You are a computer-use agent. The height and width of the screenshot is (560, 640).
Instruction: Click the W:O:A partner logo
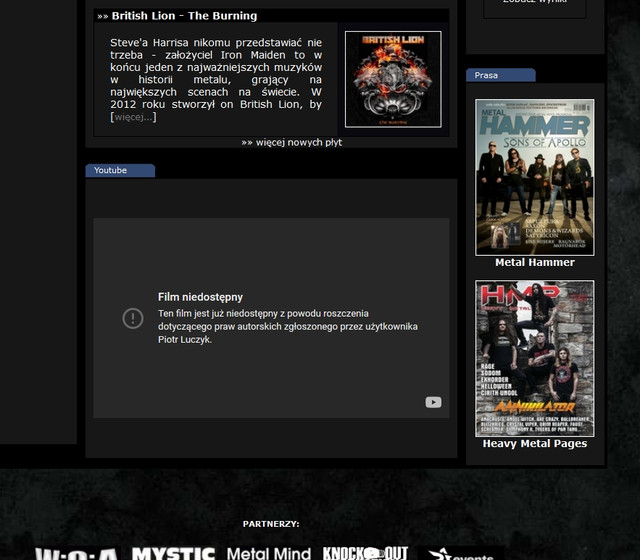77,554
